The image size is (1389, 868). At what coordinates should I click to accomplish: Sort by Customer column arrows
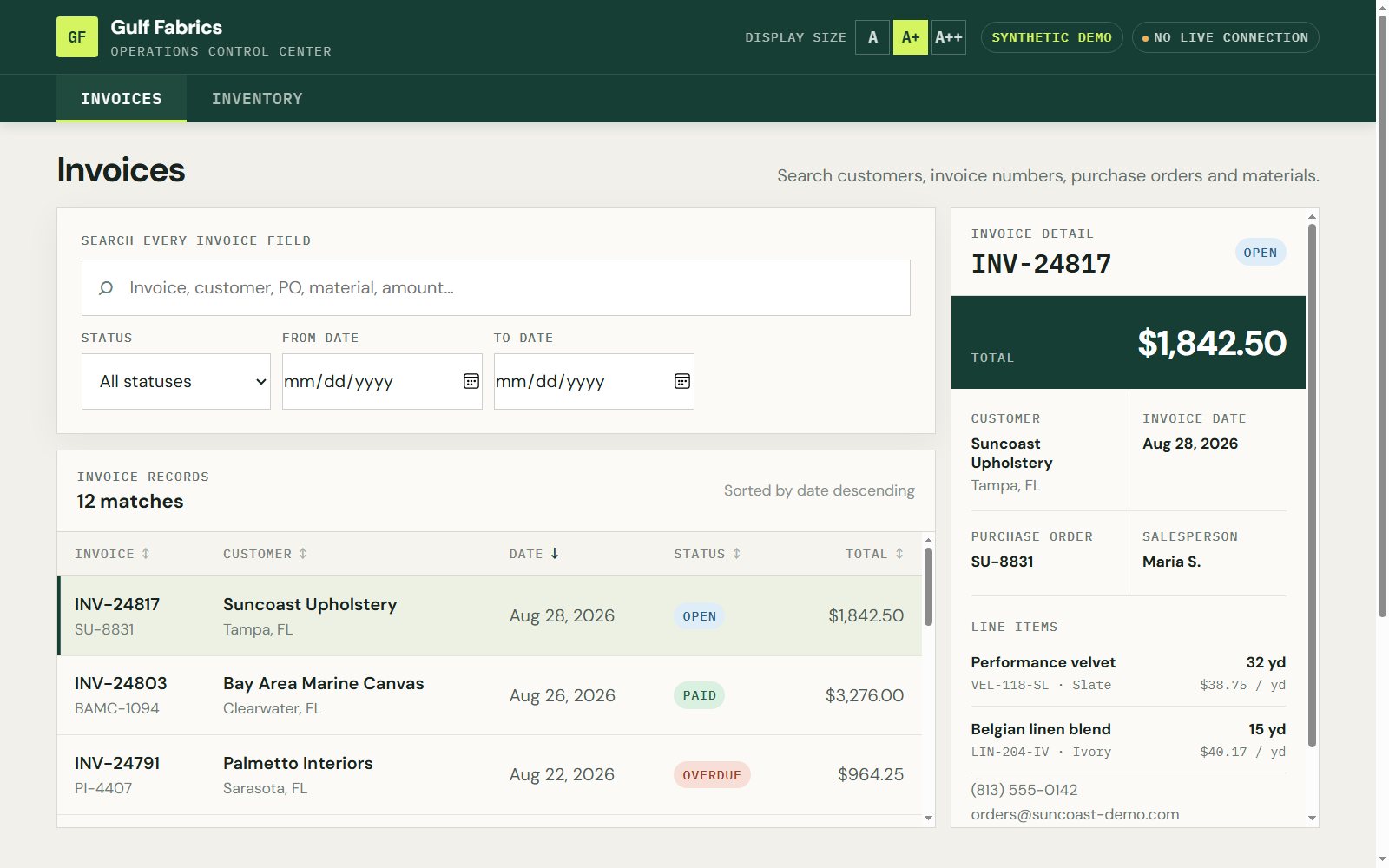tap(303, 554)
